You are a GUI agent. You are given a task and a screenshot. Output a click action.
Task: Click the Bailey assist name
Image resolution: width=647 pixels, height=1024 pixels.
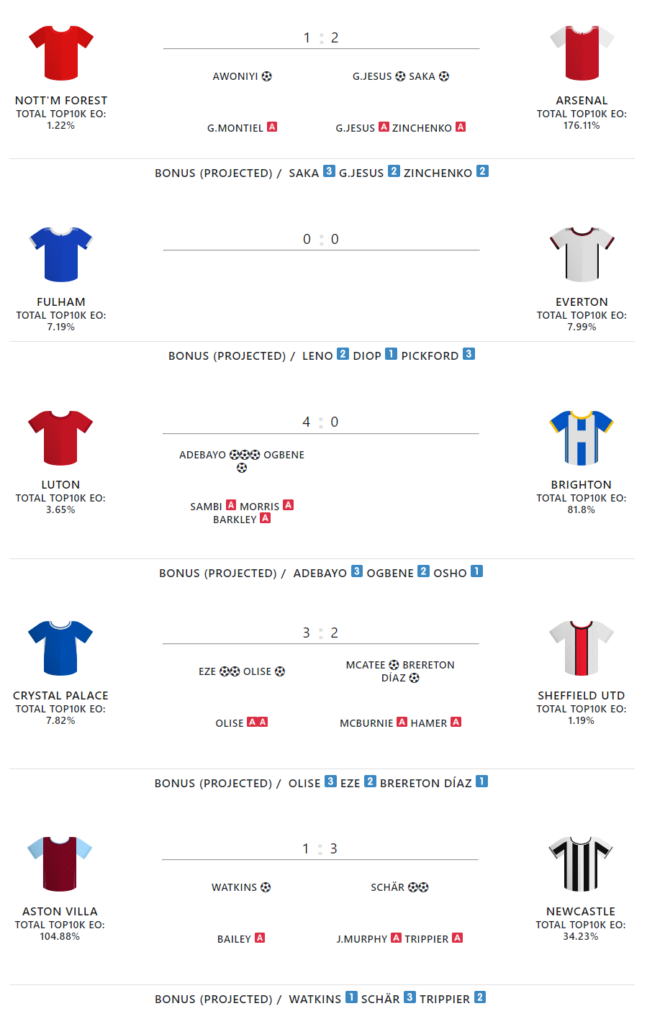point(234,939)
